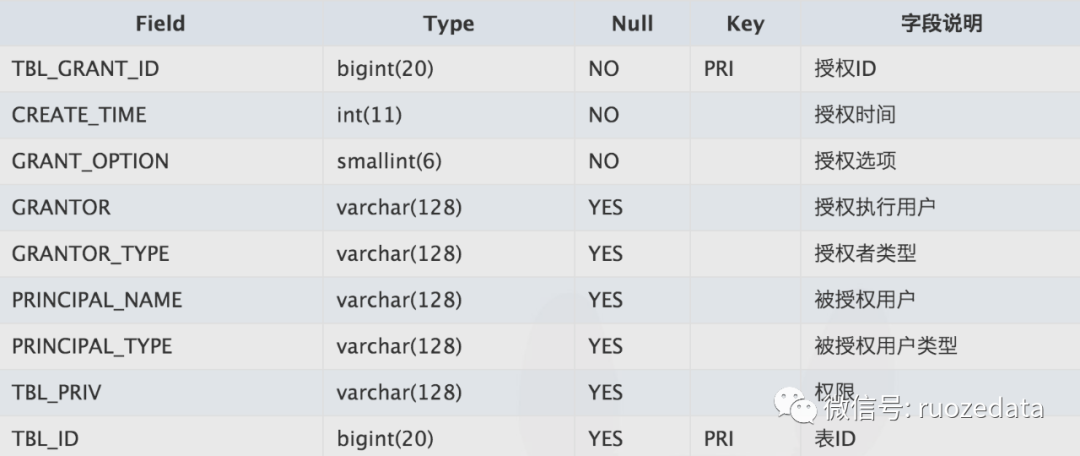Select the GRANT_OPTION field cell
Screen dimensions: 1080x456
click(x=90, y=161)
